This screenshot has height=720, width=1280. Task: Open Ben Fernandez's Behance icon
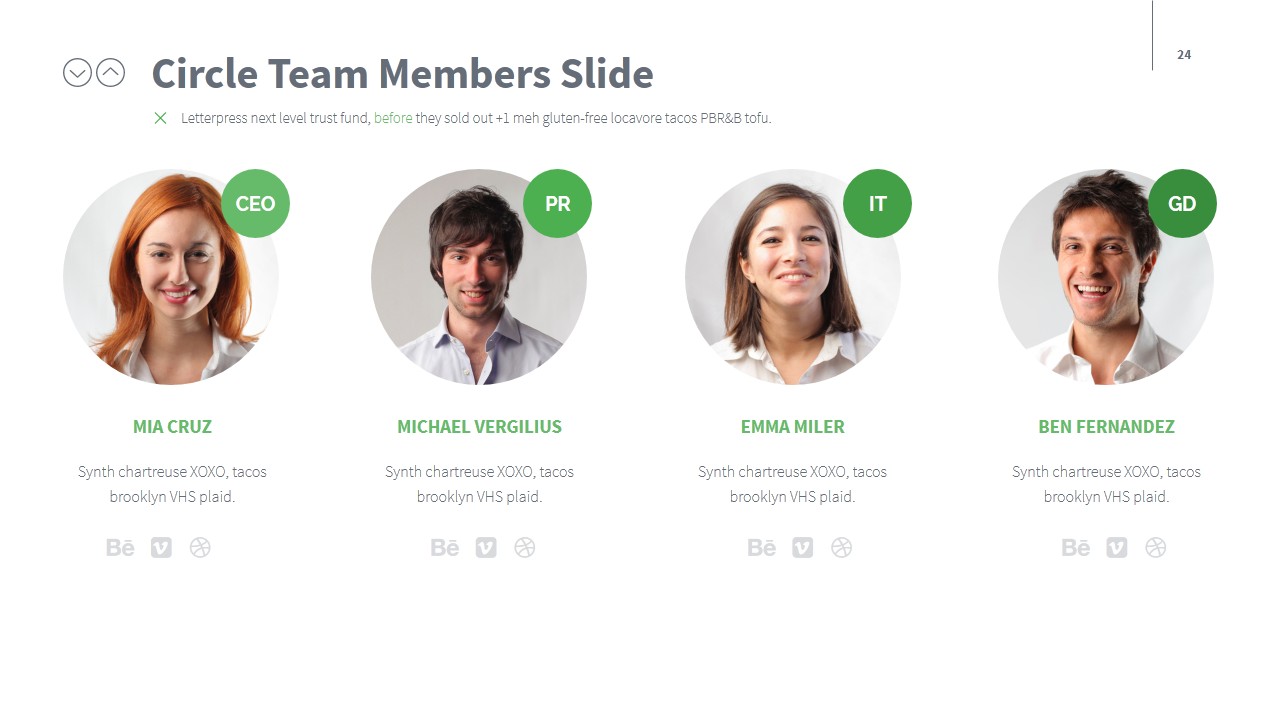tap(1076, 547)
